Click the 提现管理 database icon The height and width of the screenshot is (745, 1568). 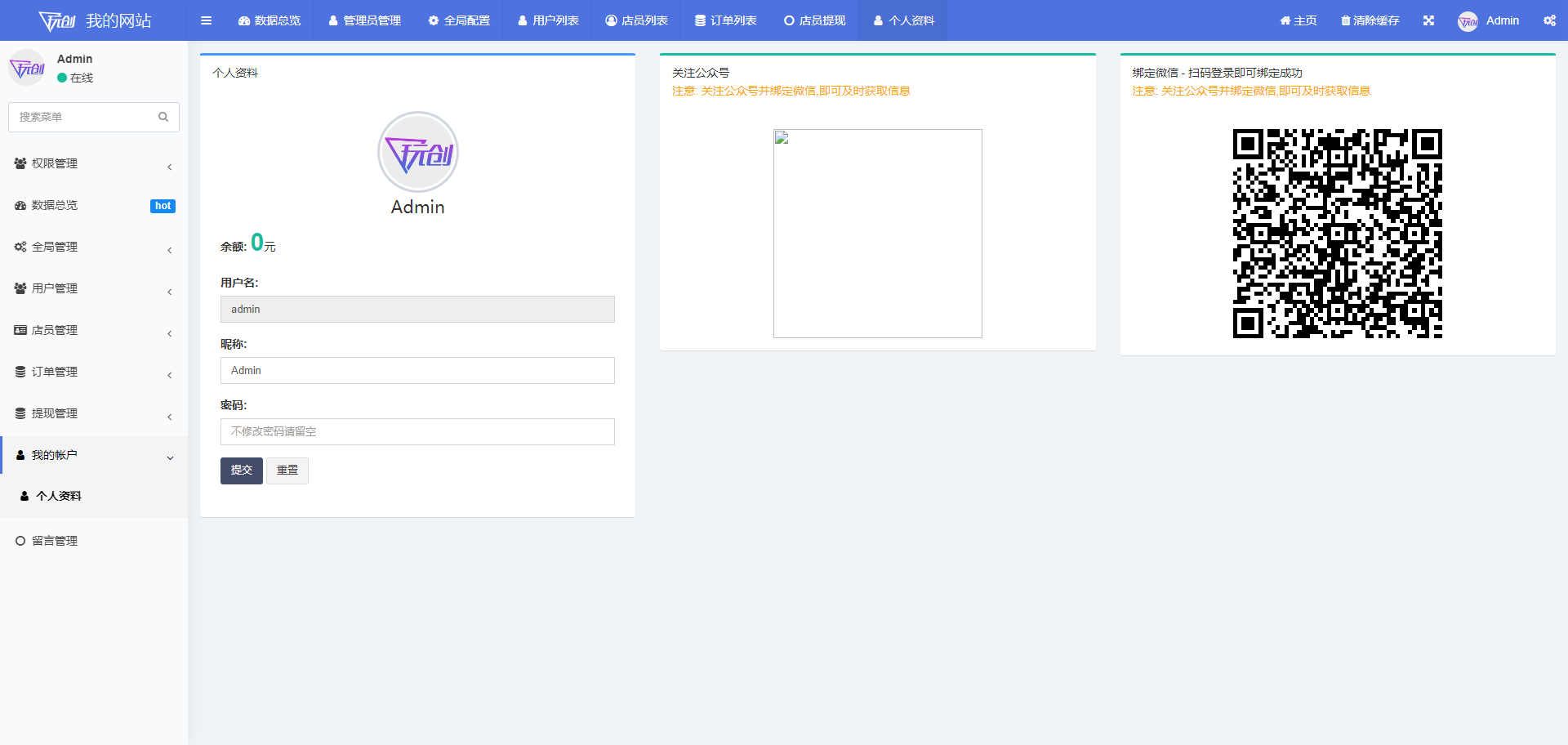click(20, 413)
